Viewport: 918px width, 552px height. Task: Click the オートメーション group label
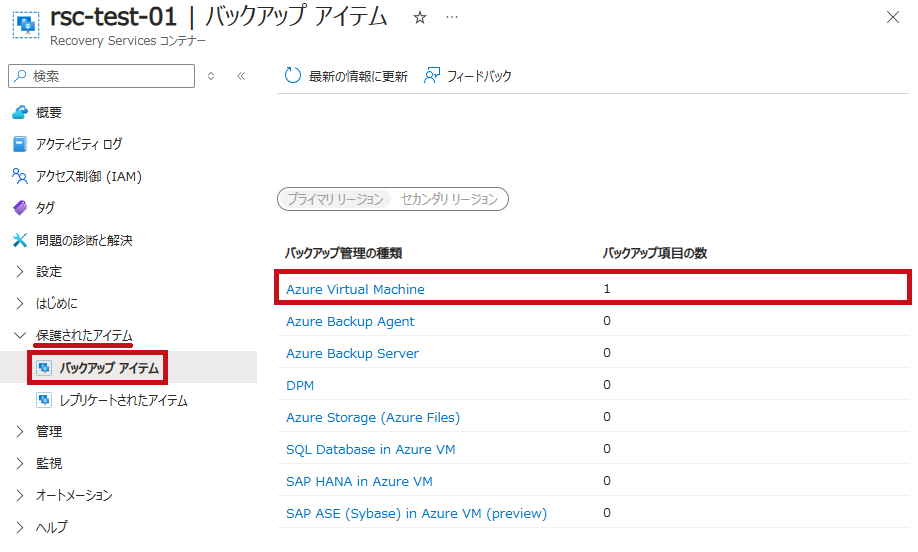[x=74, y=495]
